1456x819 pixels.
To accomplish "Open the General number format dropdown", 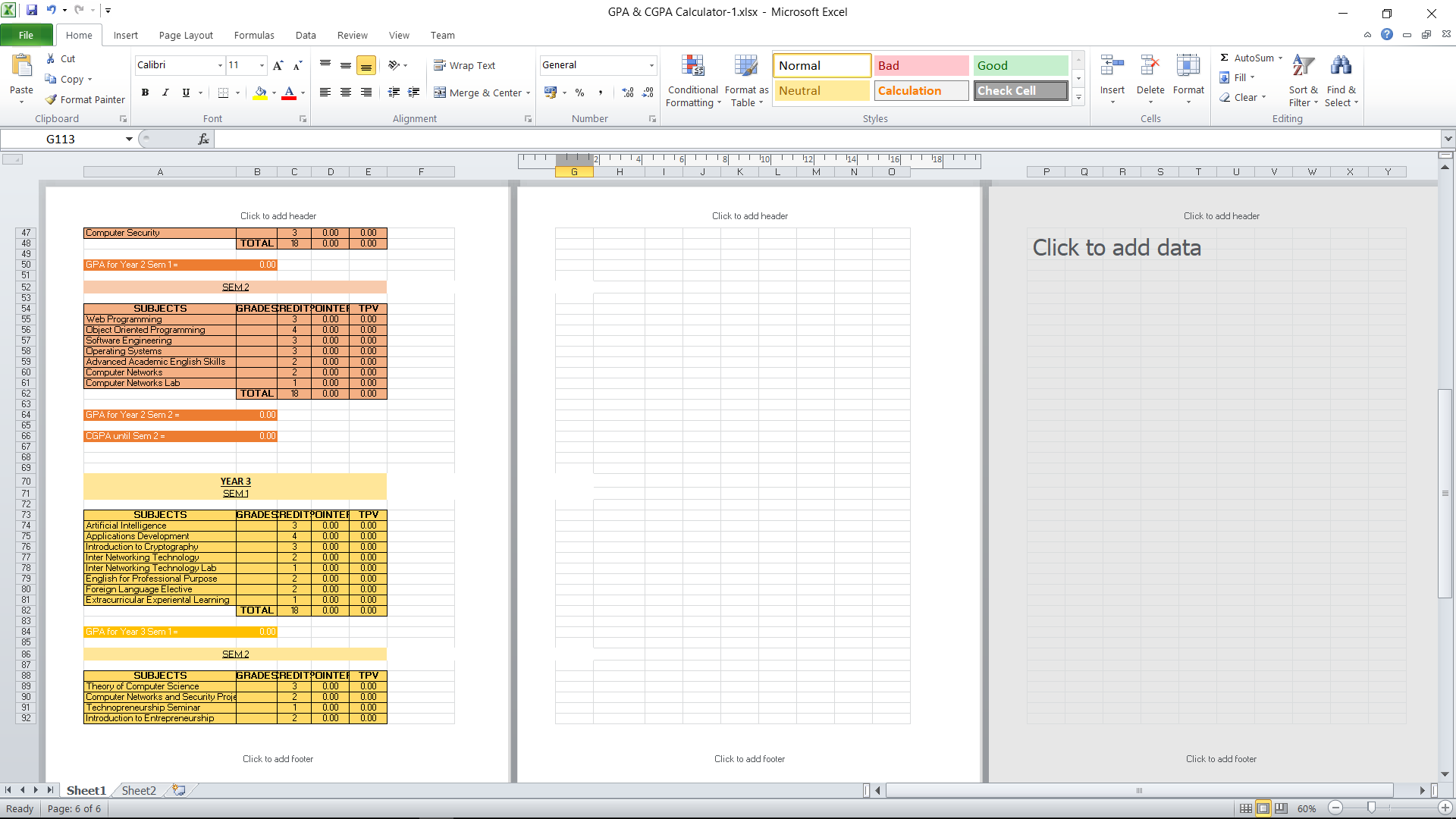I will [x=651, y=65].
